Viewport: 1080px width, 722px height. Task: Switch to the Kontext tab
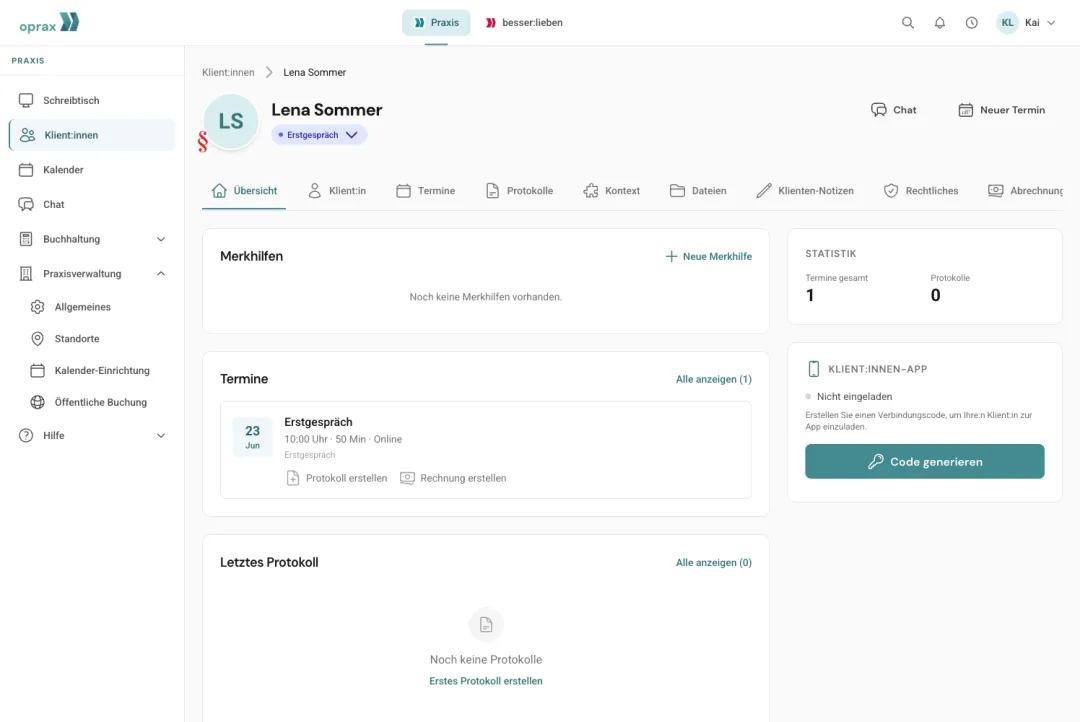pyautogui.click(x=612, y=191)
